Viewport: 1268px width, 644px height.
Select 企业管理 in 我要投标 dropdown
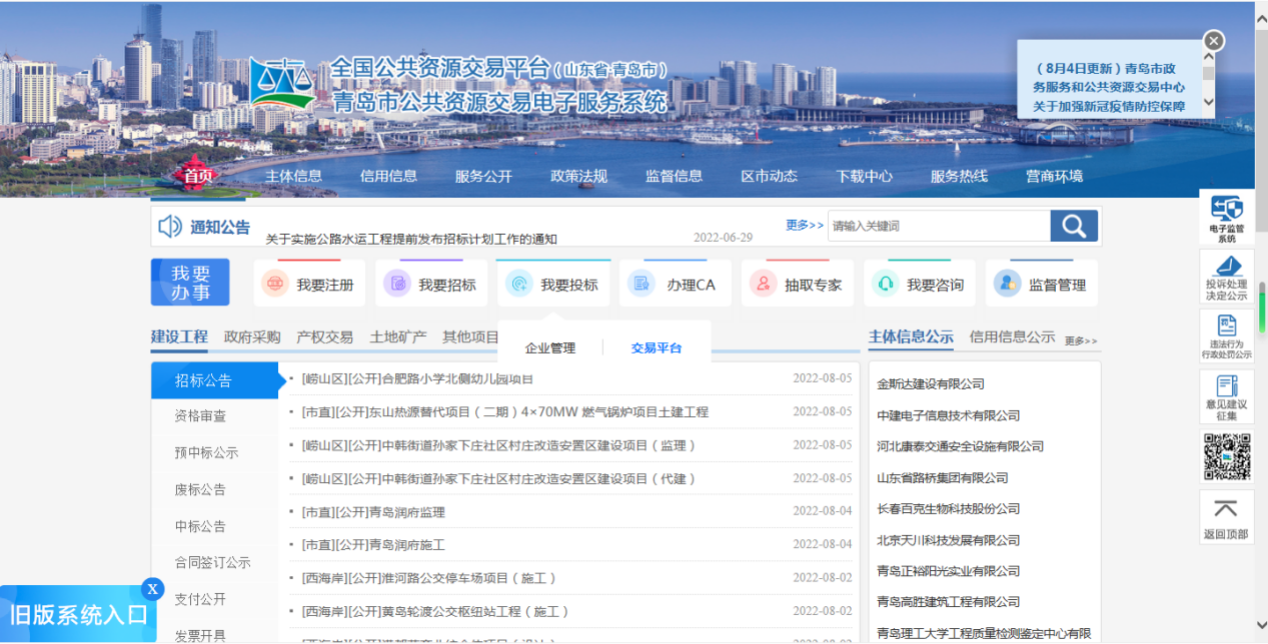coord(550,348)
